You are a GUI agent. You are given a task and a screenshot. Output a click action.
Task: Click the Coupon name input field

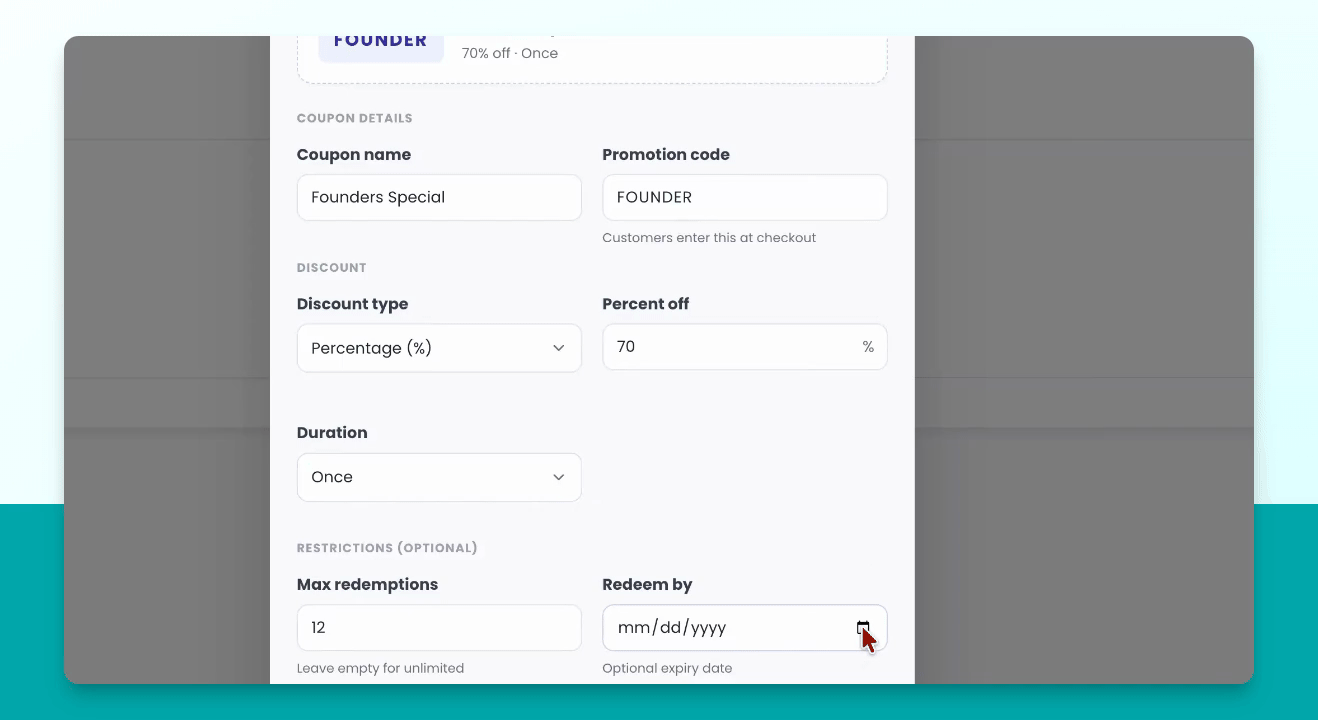click(x=439, y=197)
